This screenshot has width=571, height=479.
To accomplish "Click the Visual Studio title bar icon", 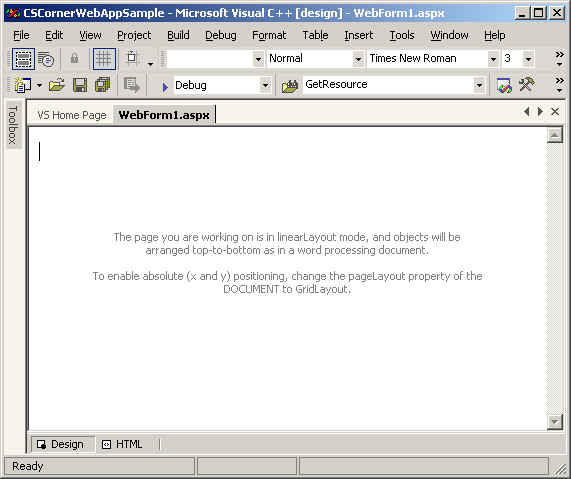I will pyautogui.click(x=13, y=13).
